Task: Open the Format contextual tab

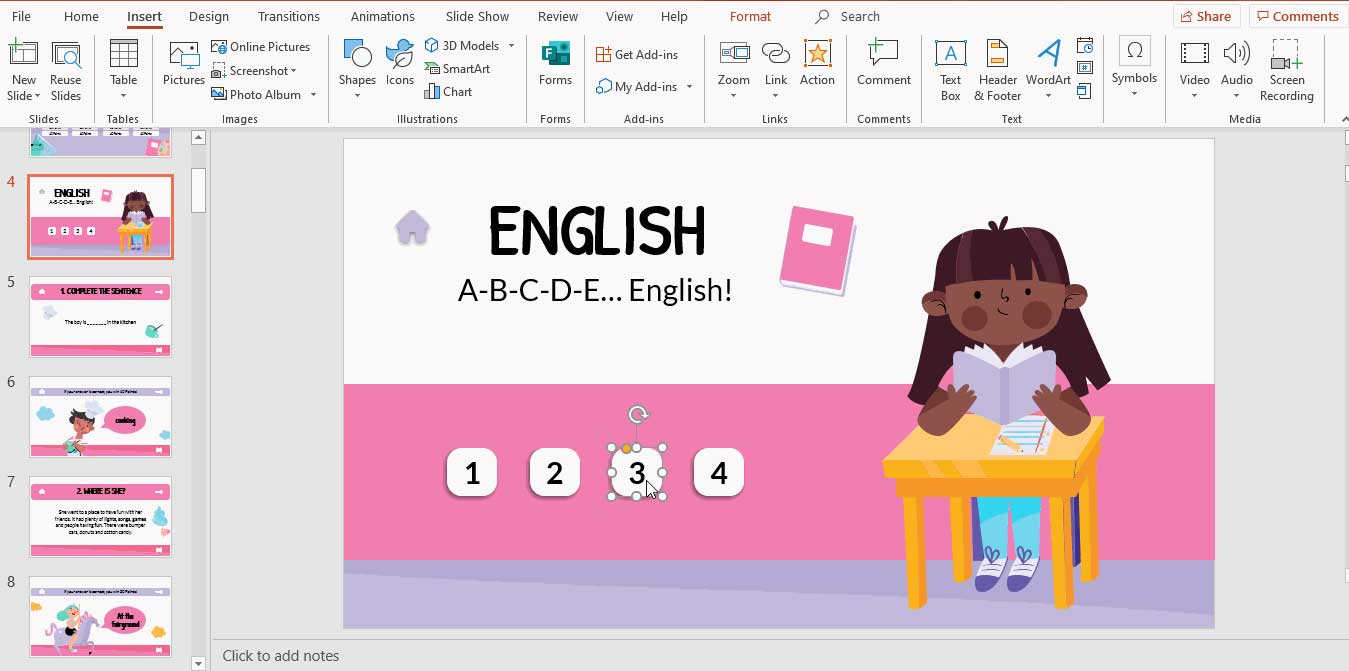Action: tap(750, 16)
